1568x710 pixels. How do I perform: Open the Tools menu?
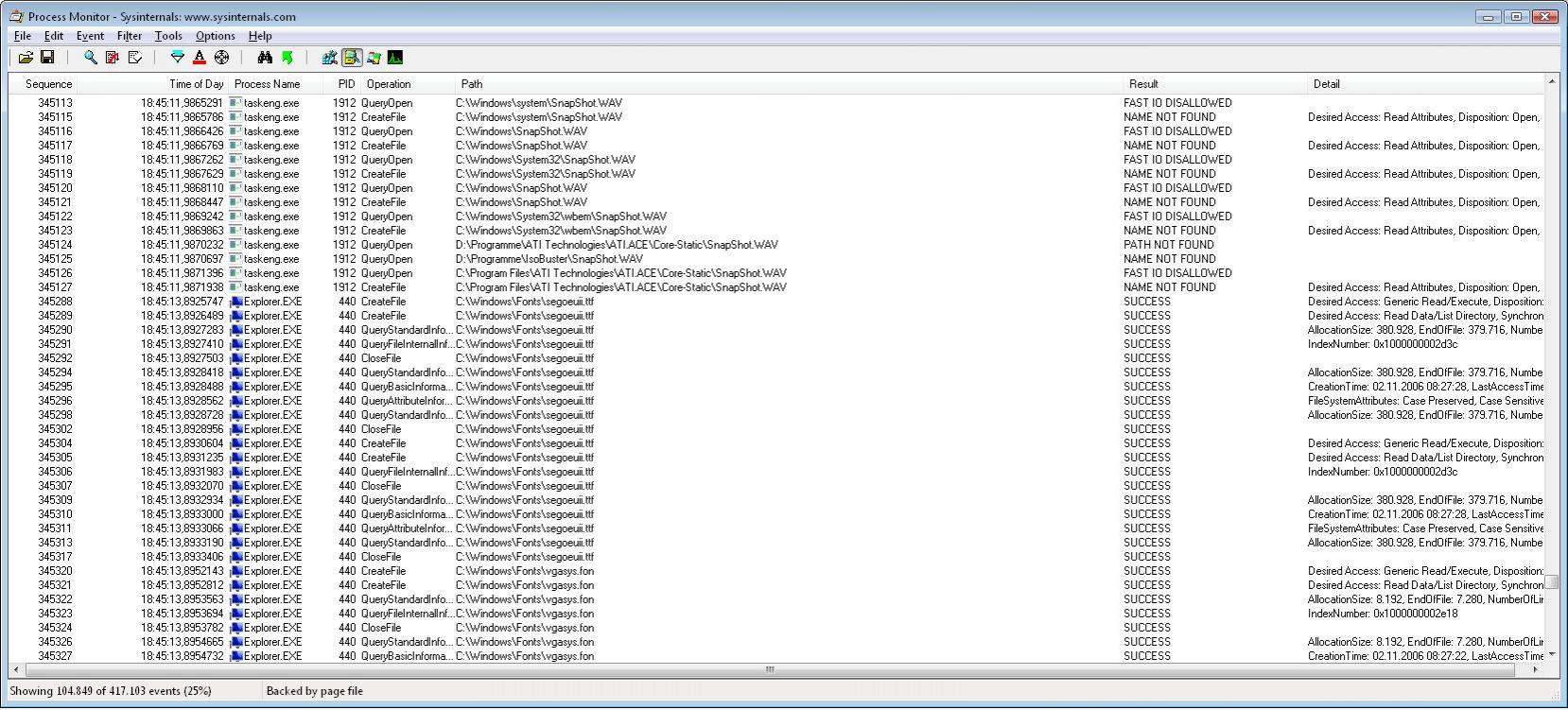click(168, 36)
